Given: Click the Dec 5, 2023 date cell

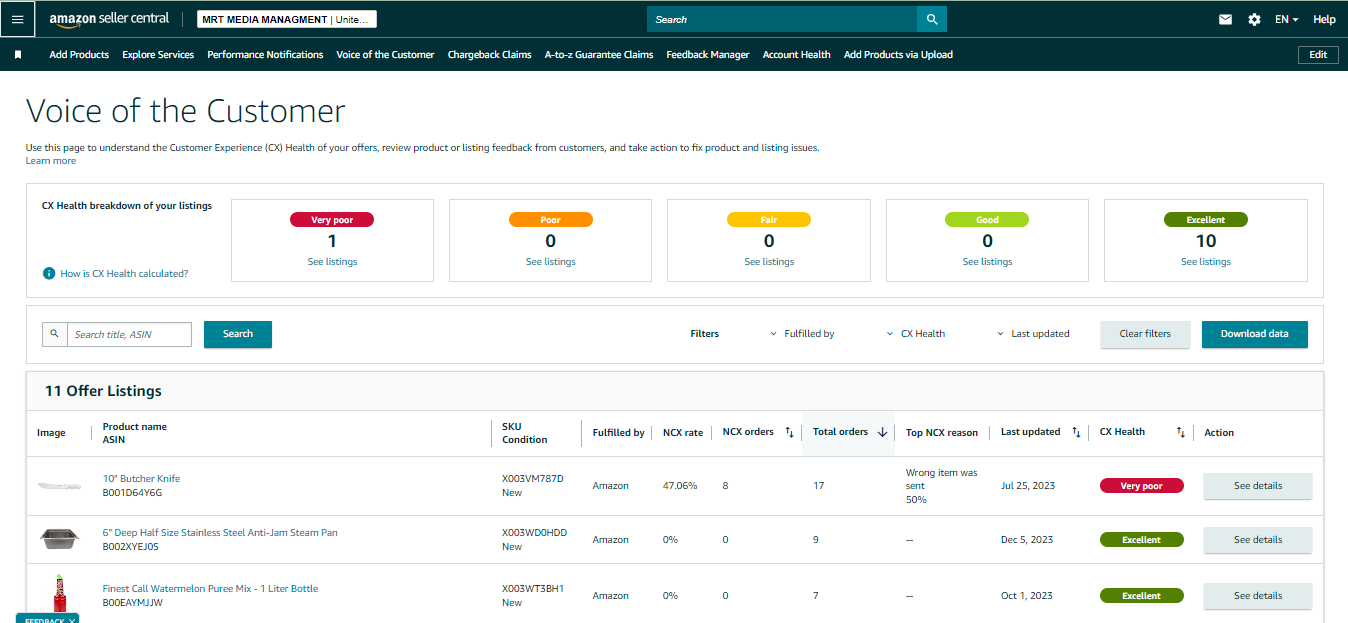Looking at the screenshot, I should [1027, 540].
